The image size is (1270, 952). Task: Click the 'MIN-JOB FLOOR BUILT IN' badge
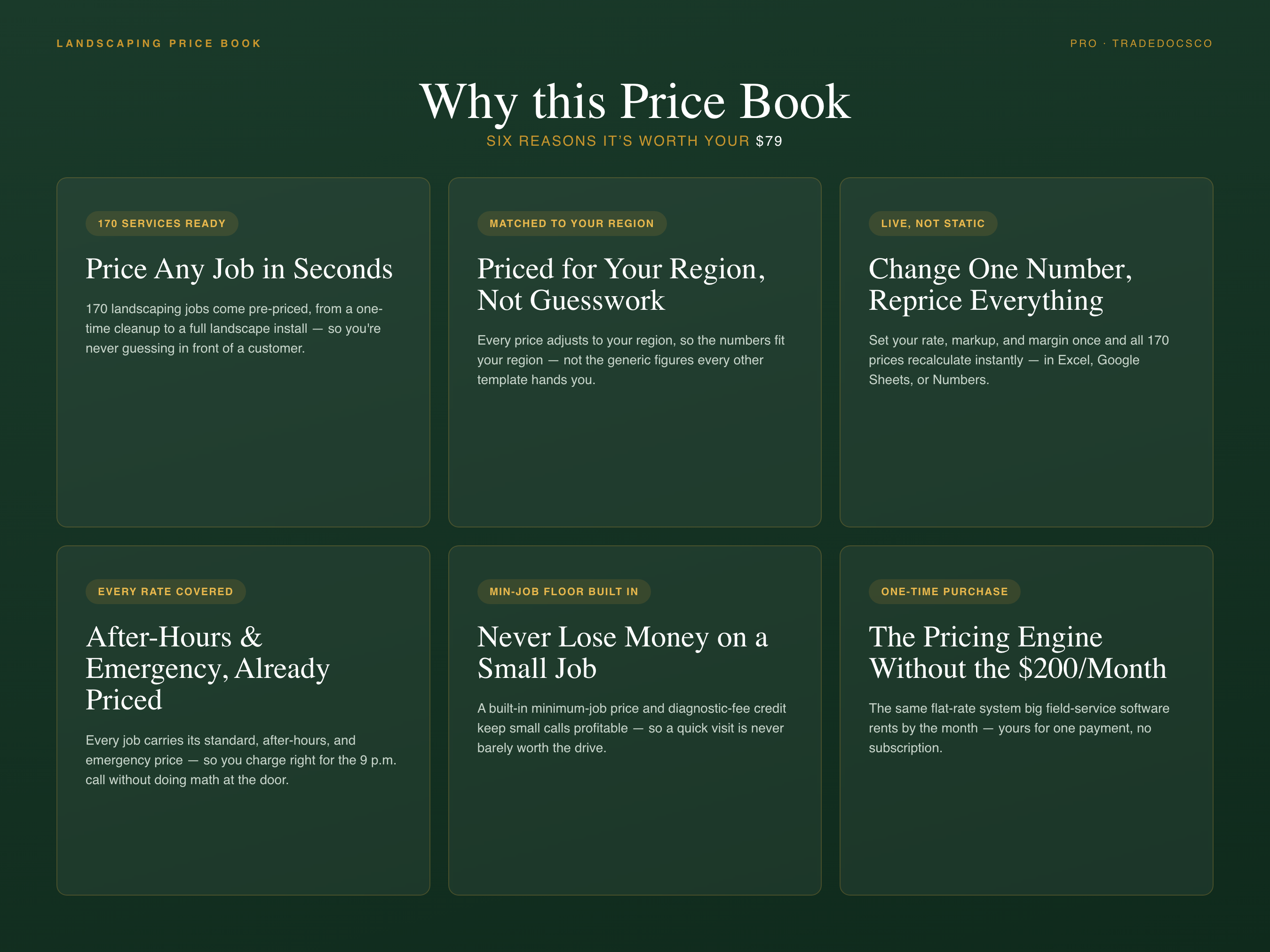click(x=564, y=591)
